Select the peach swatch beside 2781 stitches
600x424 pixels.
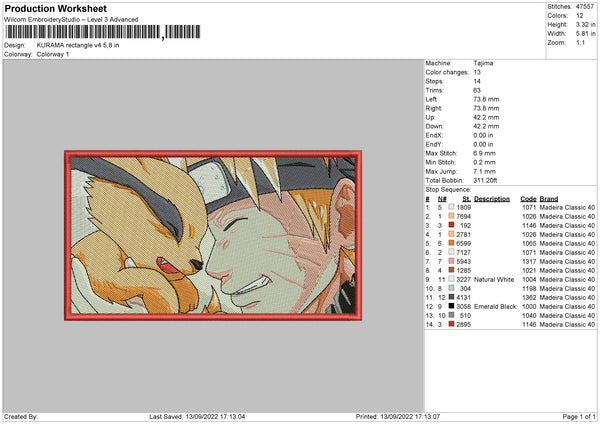point(452,234)
